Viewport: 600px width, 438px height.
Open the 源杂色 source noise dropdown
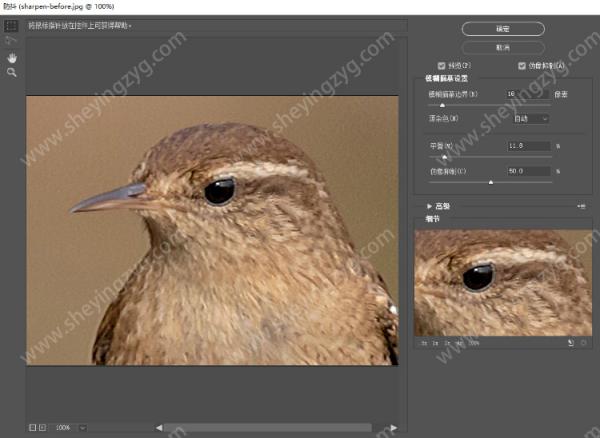(x=529, y=118)
